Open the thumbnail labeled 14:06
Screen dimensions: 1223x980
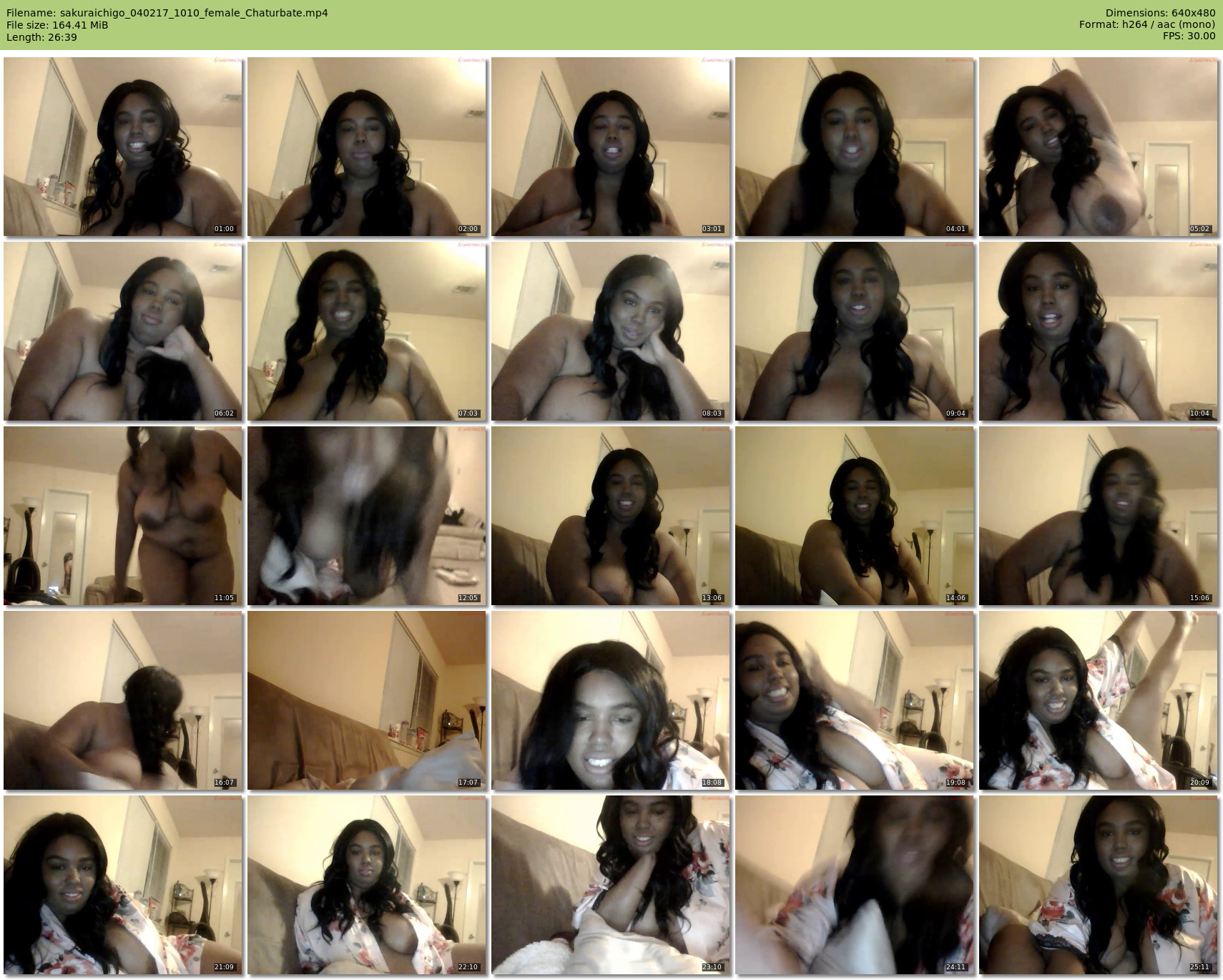tap(855, 516)
